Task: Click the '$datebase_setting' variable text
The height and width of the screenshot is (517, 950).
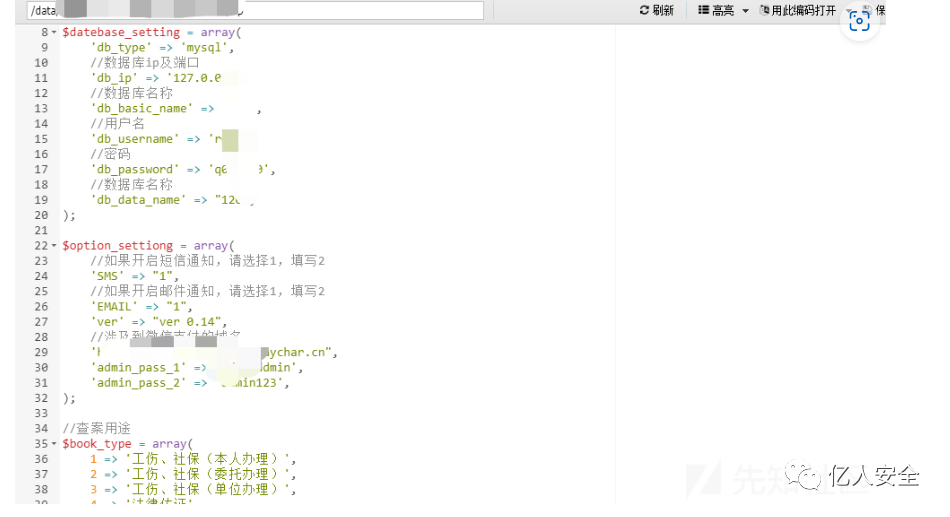Action: [121, 32]
